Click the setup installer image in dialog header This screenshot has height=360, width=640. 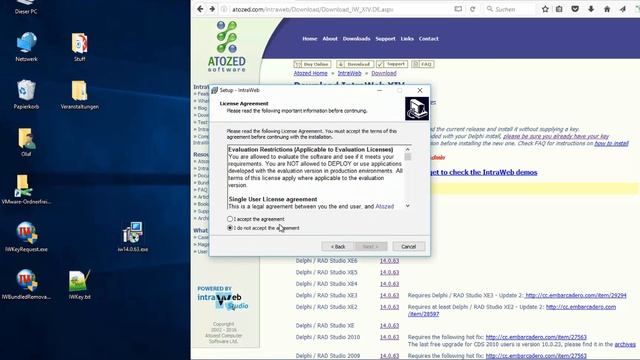[x=417, y=109]
